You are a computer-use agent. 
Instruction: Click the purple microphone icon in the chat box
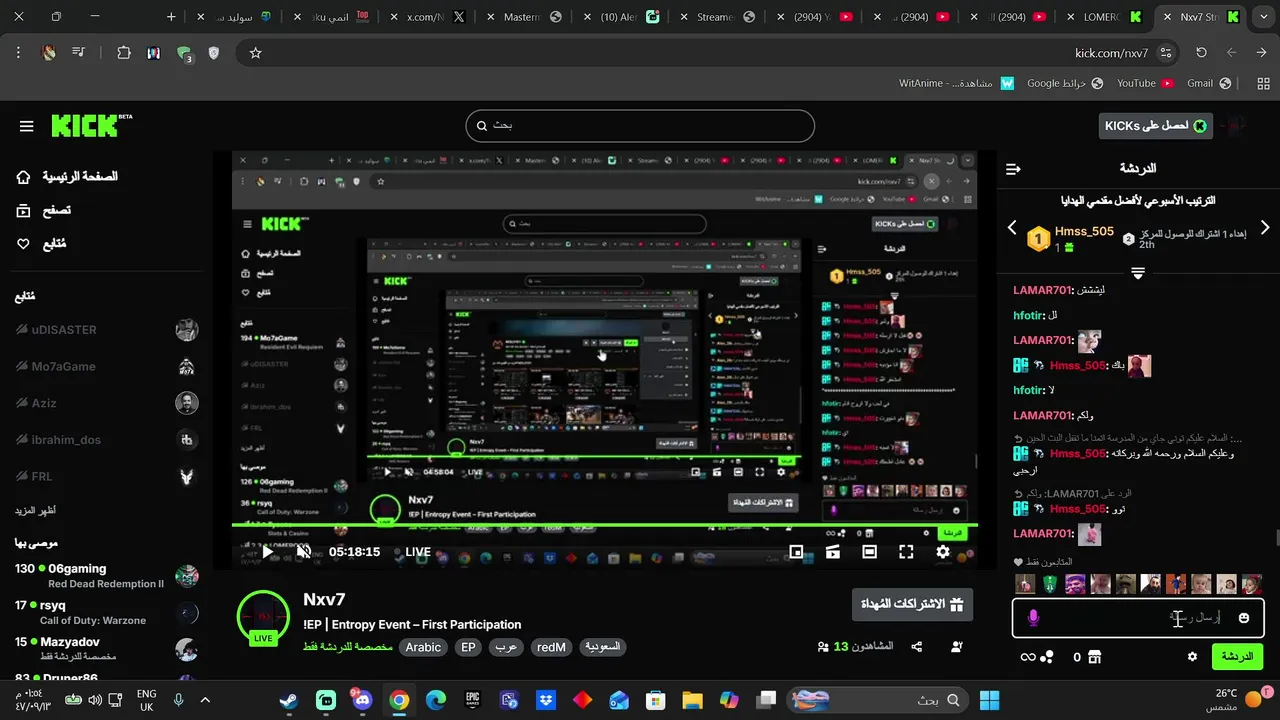pyautogui.click(x=1033, y=618)
